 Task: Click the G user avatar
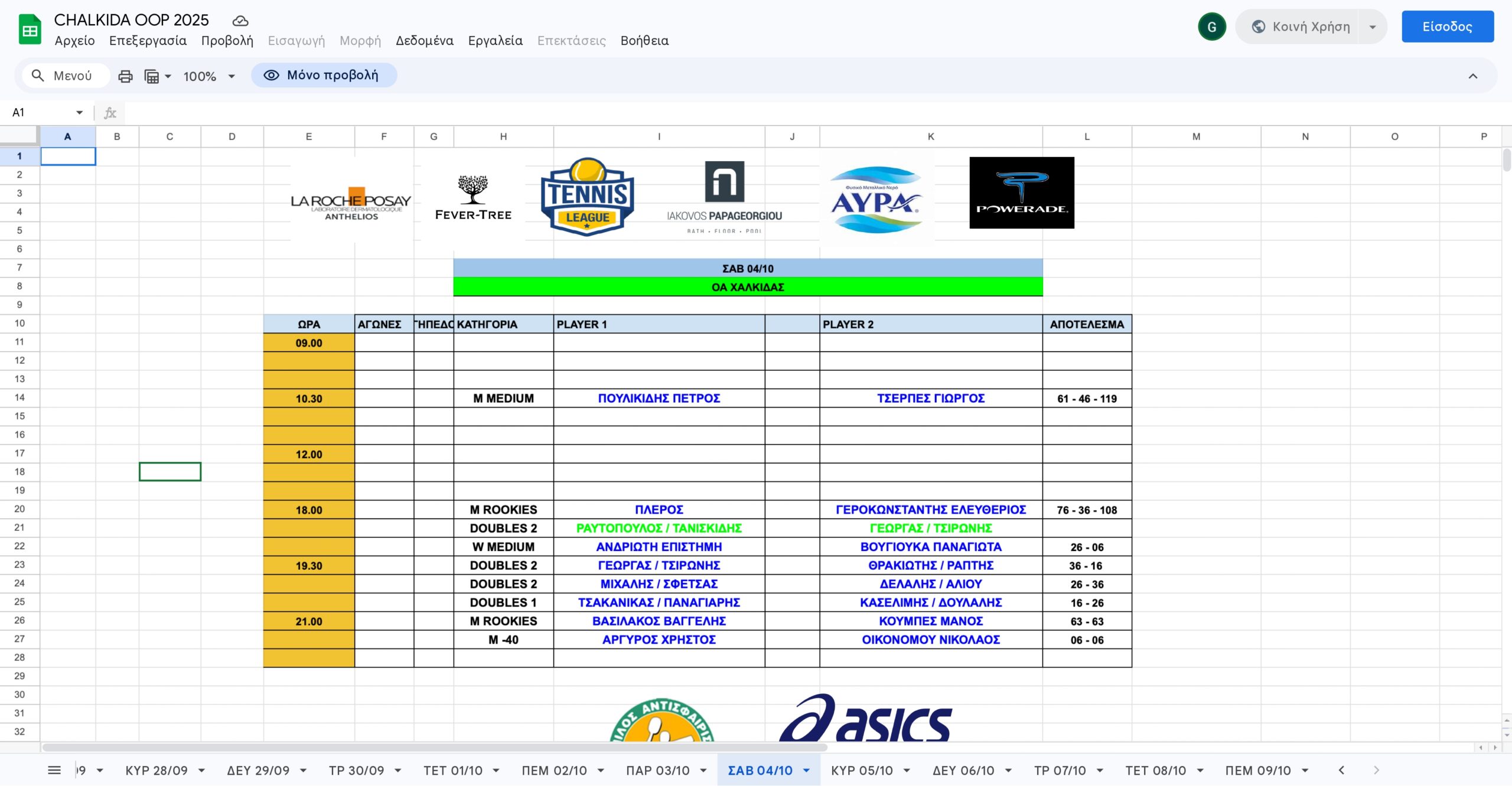1211,27
